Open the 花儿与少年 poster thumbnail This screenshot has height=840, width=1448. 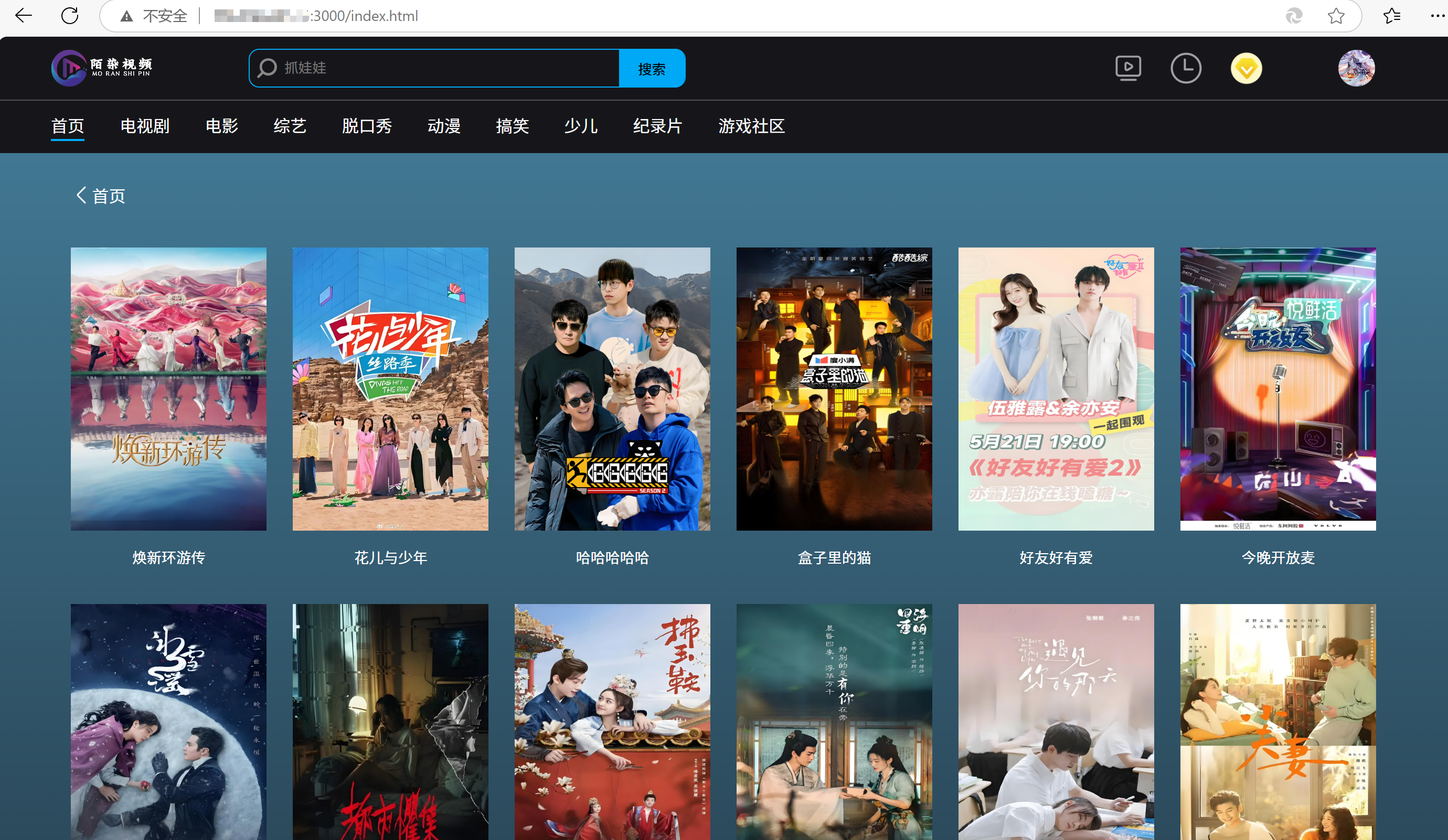[x=390, y=389]
